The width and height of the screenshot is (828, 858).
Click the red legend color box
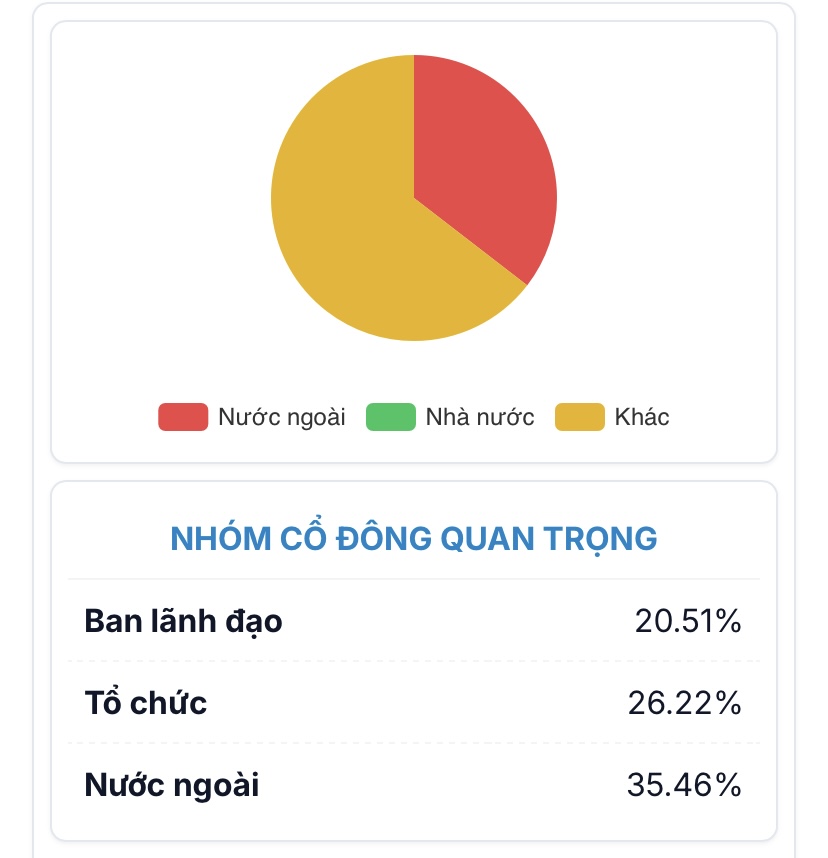[x=183, y=417]
